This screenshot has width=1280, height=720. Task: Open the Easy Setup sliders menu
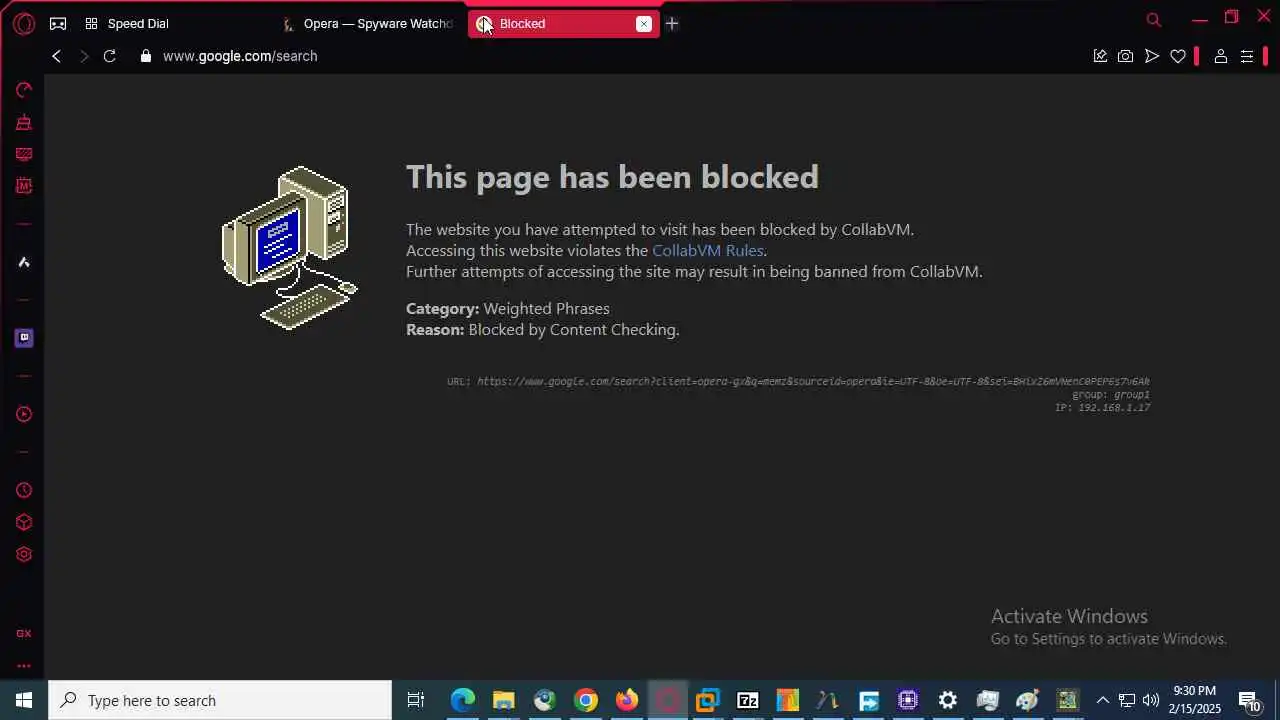[1247, 56]
